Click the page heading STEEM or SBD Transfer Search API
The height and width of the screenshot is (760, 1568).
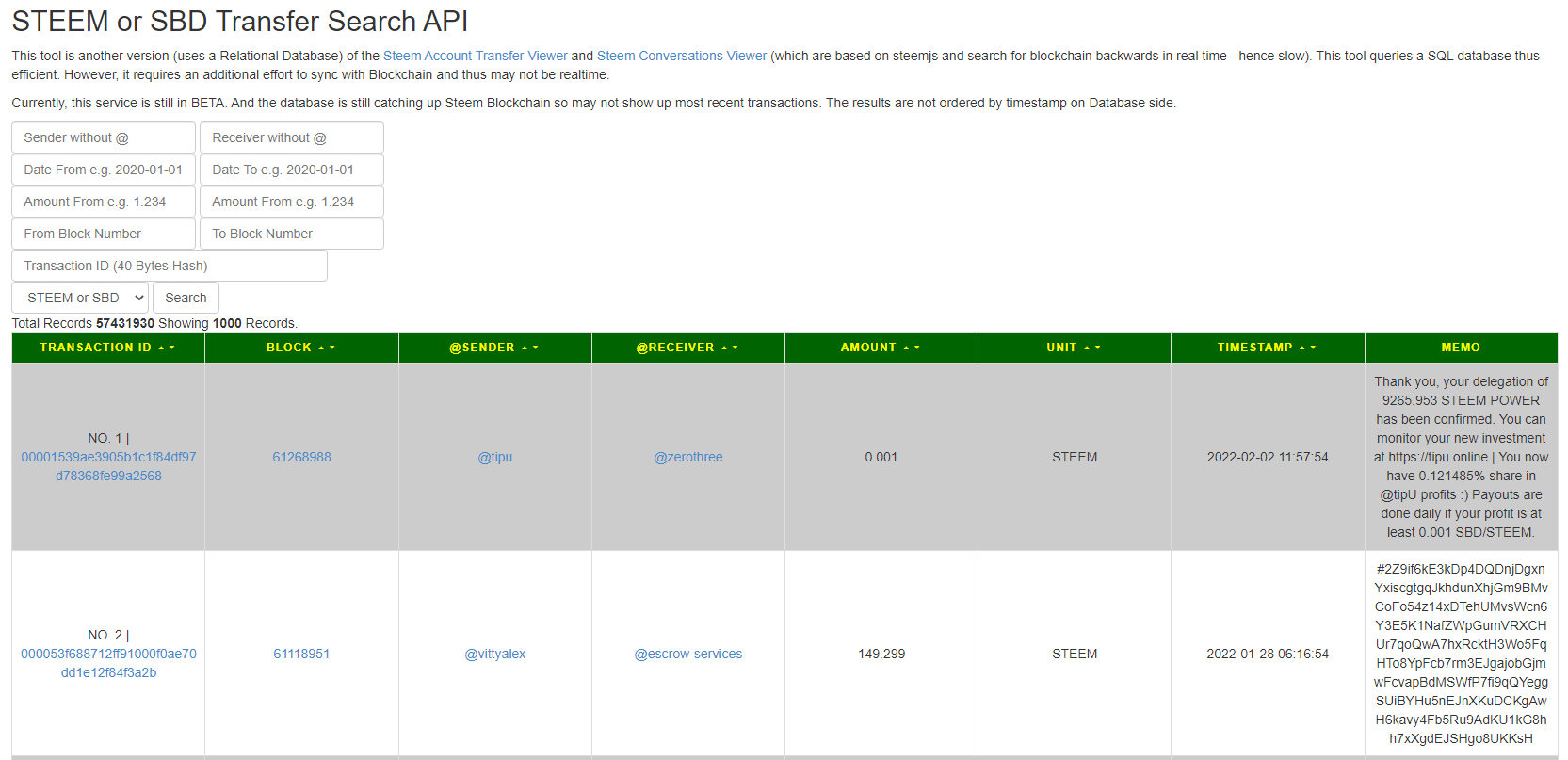(240, 21)
